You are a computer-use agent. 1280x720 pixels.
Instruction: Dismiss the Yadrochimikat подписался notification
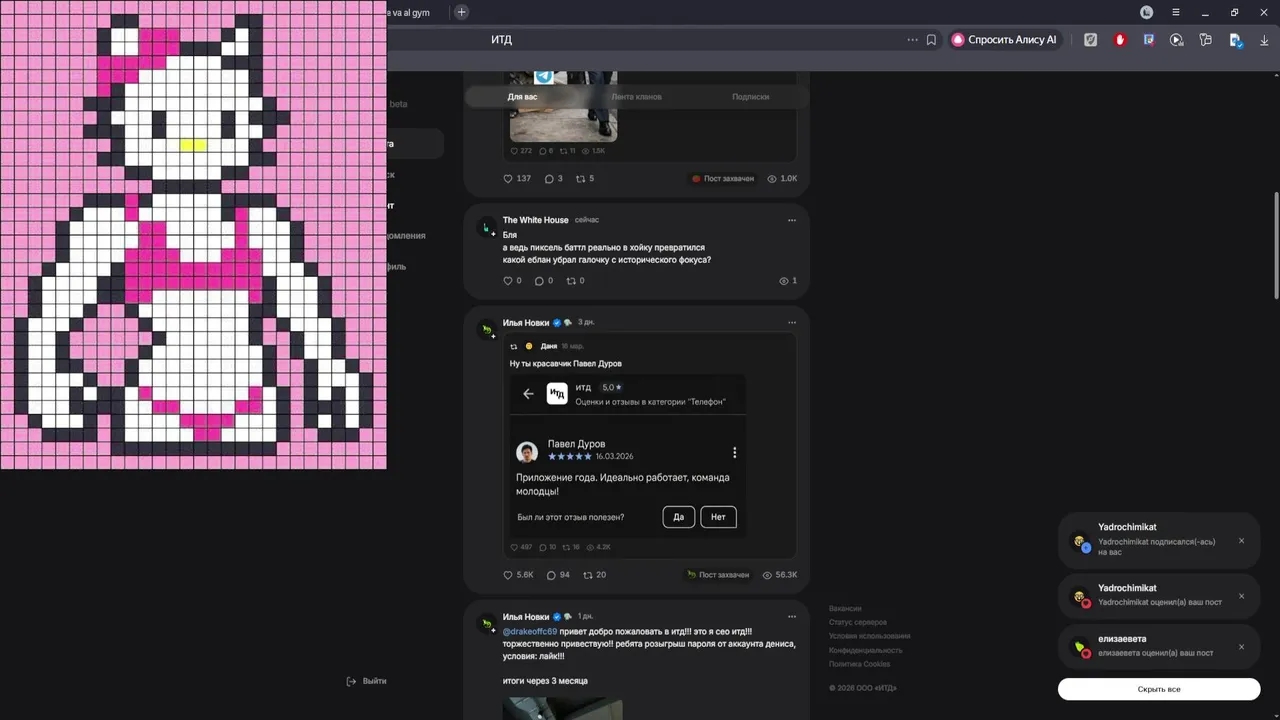[x=1242, y=541]
